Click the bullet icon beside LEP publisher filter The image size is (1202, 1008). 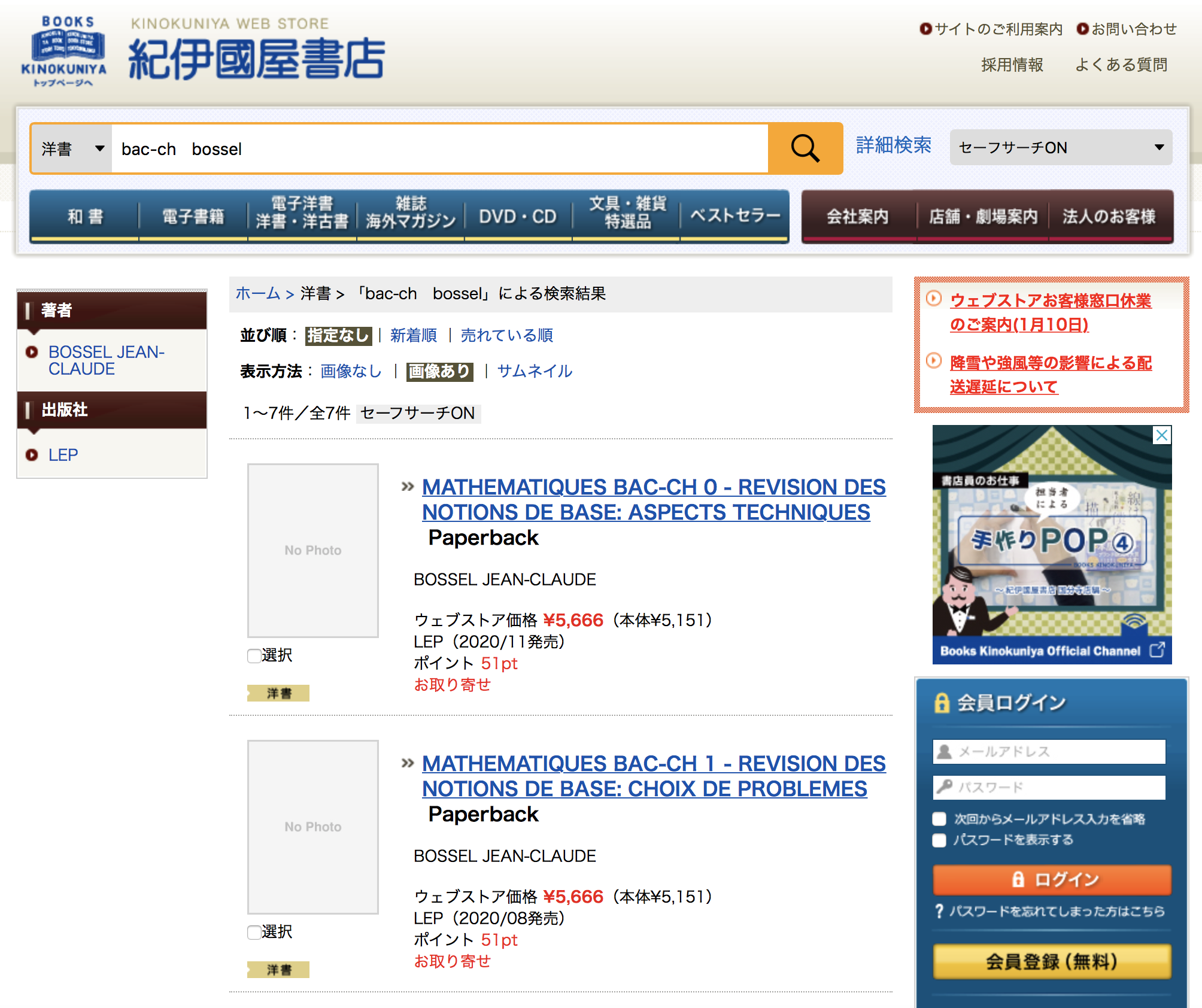tap(32, 455)
